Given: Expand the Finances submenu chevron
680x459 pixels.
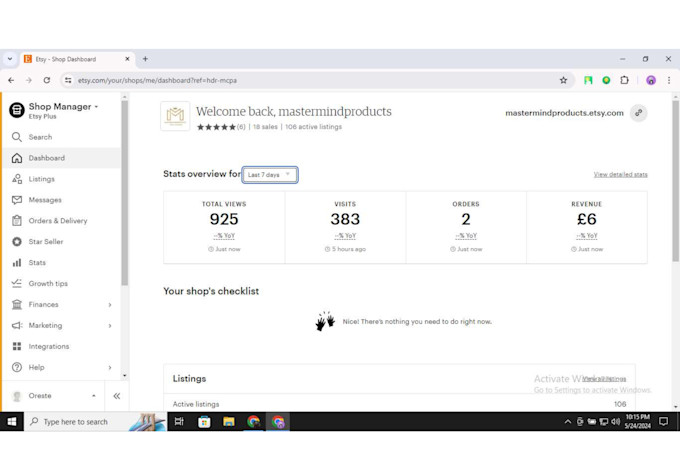Looking at the screenshot, I should pyautogui.click(x=110, y=305).
